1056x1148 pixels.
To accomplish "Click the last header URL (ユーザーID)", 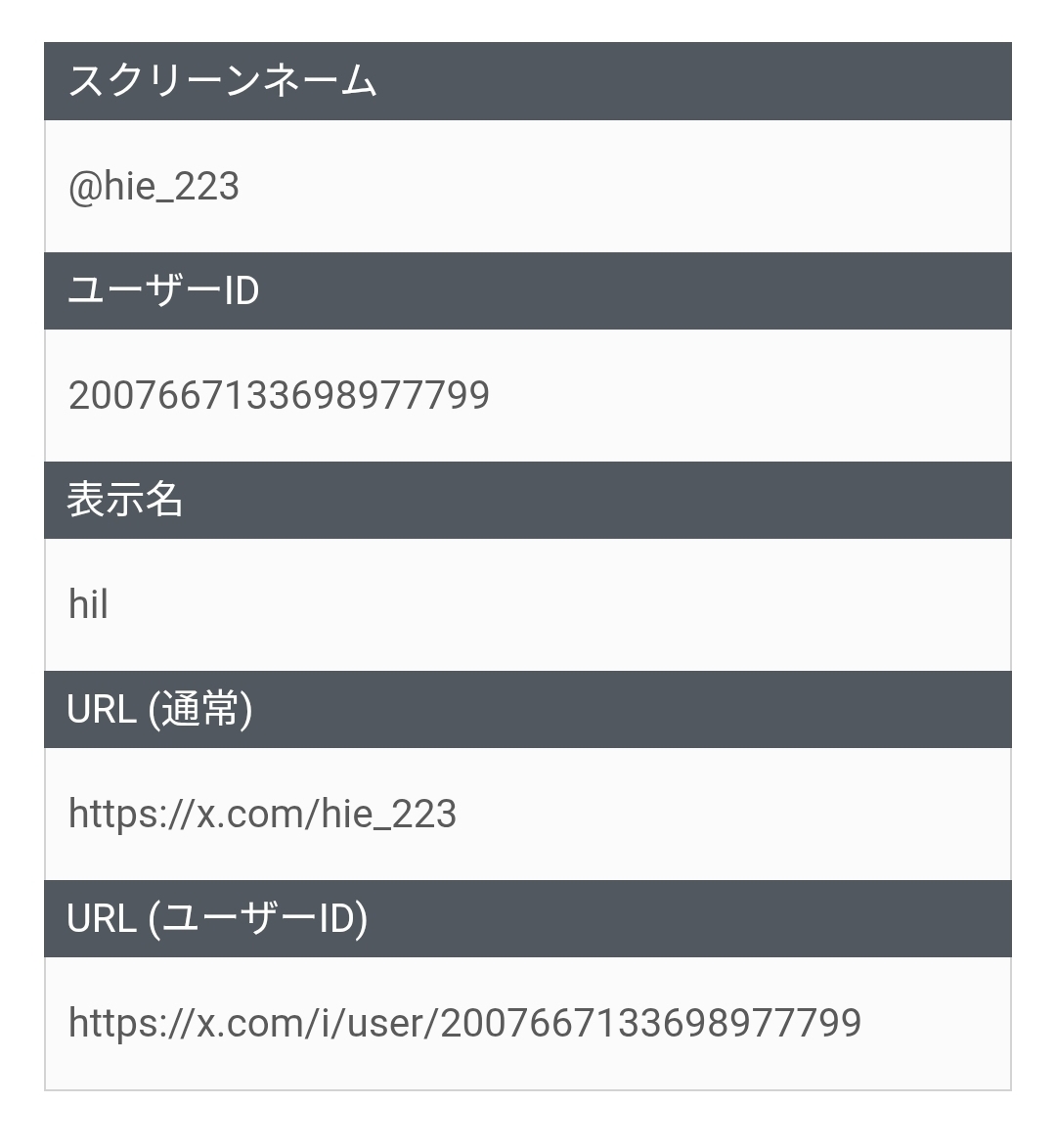I will point(217,918).
